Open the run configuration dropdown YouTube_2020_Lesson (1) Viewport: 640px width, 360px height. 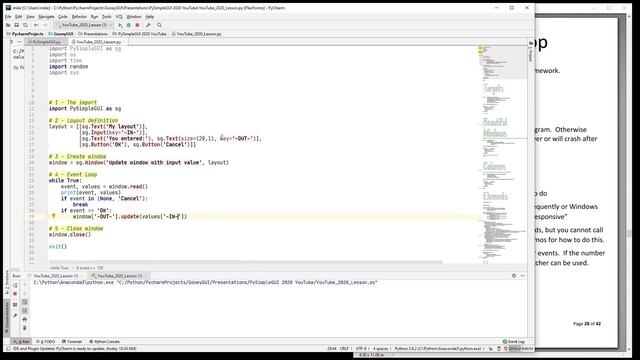(x=84, y=25)
